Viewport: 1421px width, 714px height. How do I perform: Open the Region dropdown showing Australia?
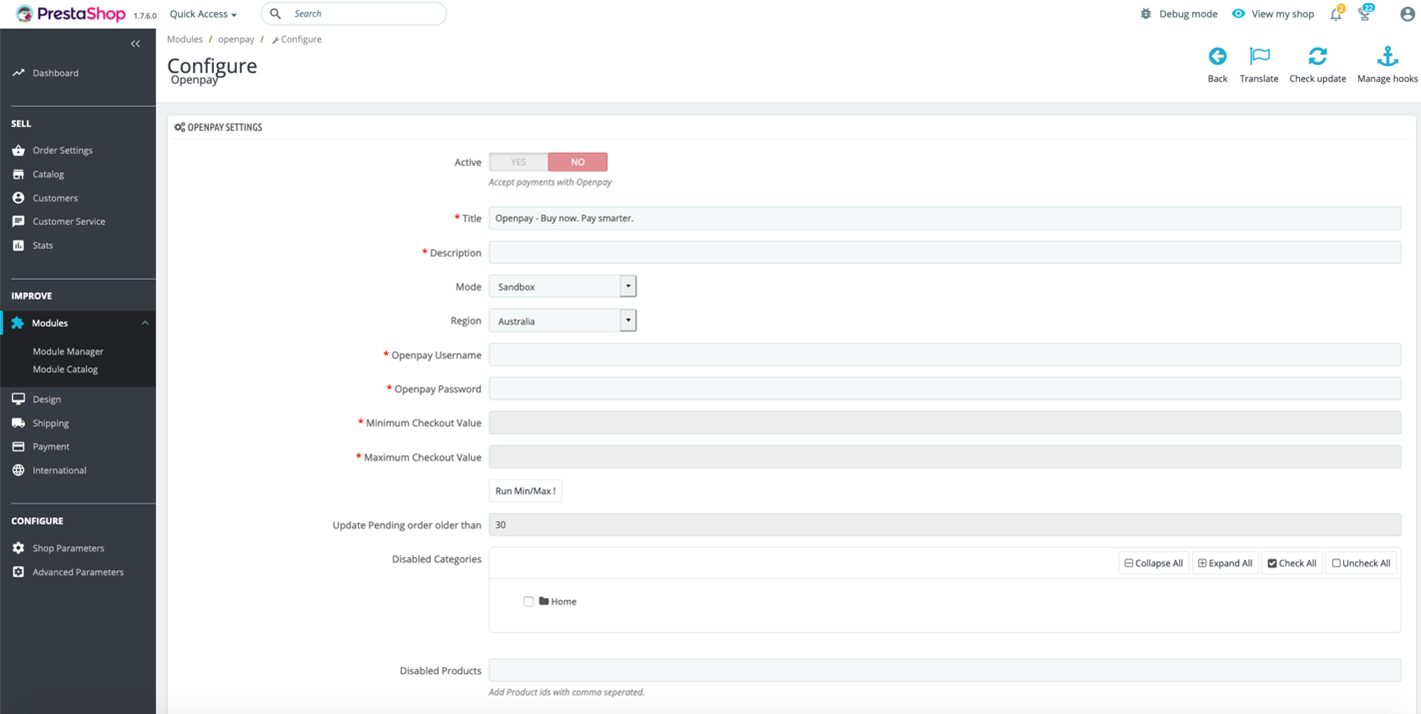[x=562, y=321]
